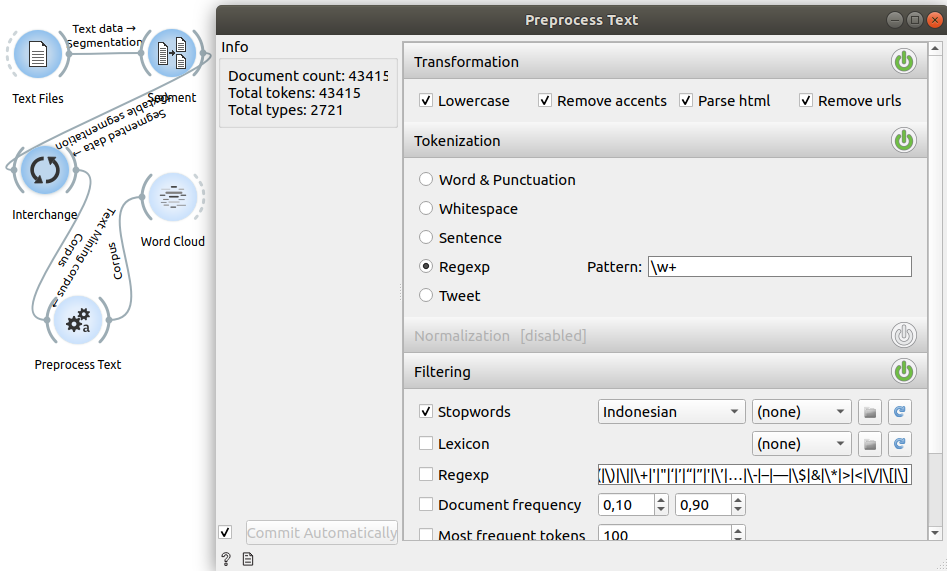Open the Lexicon file (none) dropdown
The width and height of the screenshot is (947, 571).
(800, 444)
